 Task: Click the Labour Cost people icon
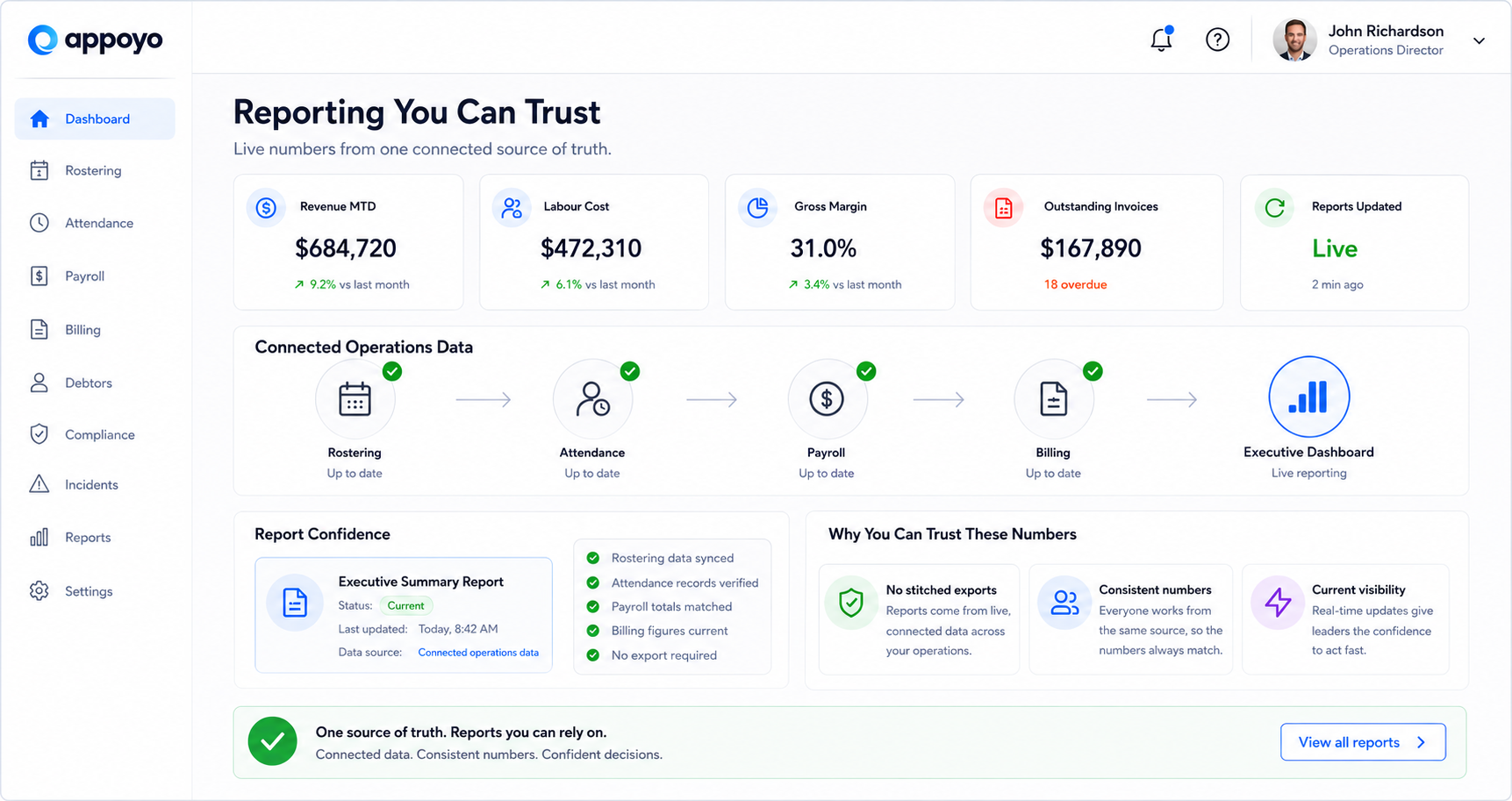coord(512,208)
